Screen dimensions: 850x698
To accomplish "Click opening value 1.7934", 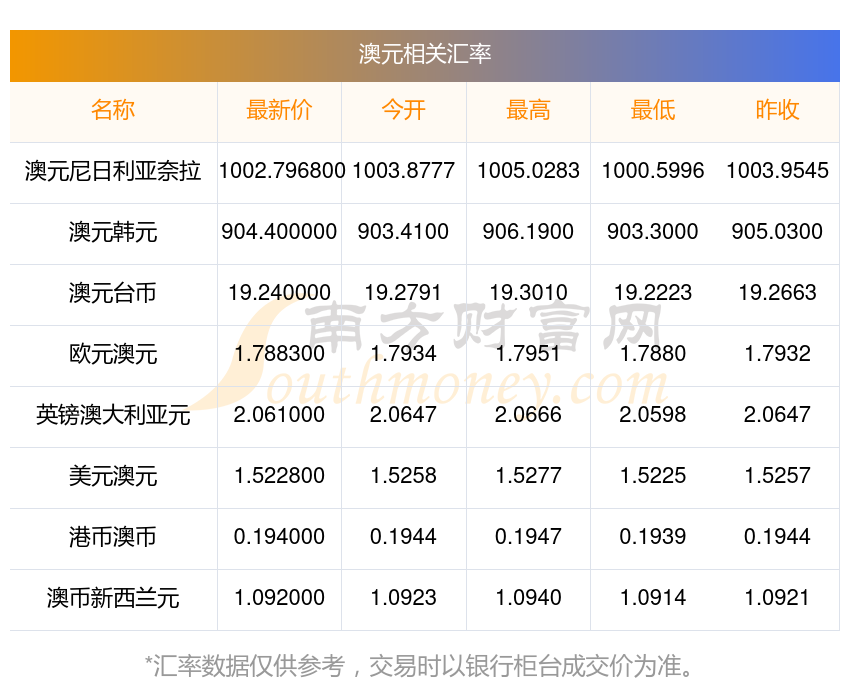I will 403,354.
